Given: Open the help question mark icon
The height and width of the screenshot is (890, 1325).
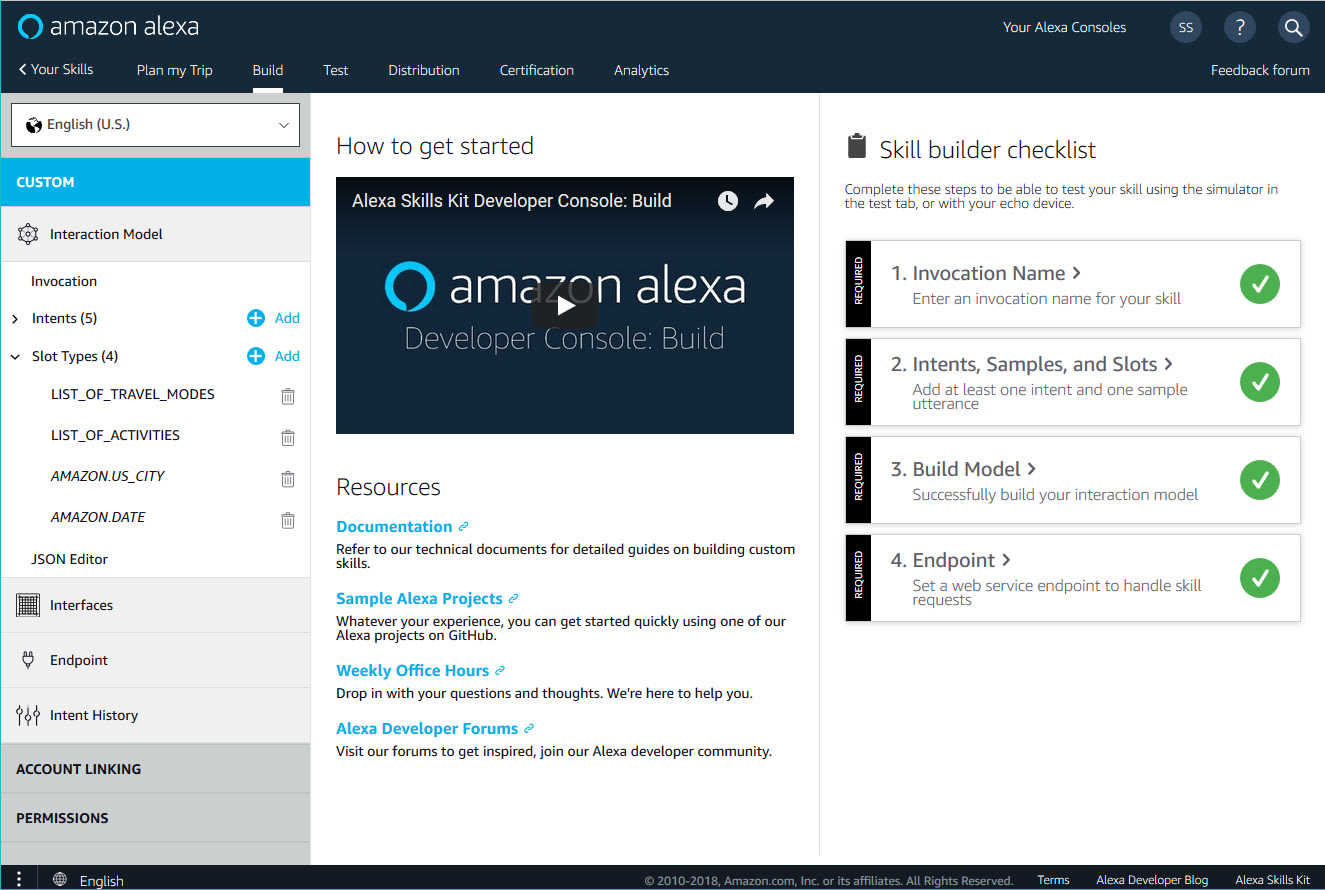Looking at the screenshot, I should [x=1240, y=27].
